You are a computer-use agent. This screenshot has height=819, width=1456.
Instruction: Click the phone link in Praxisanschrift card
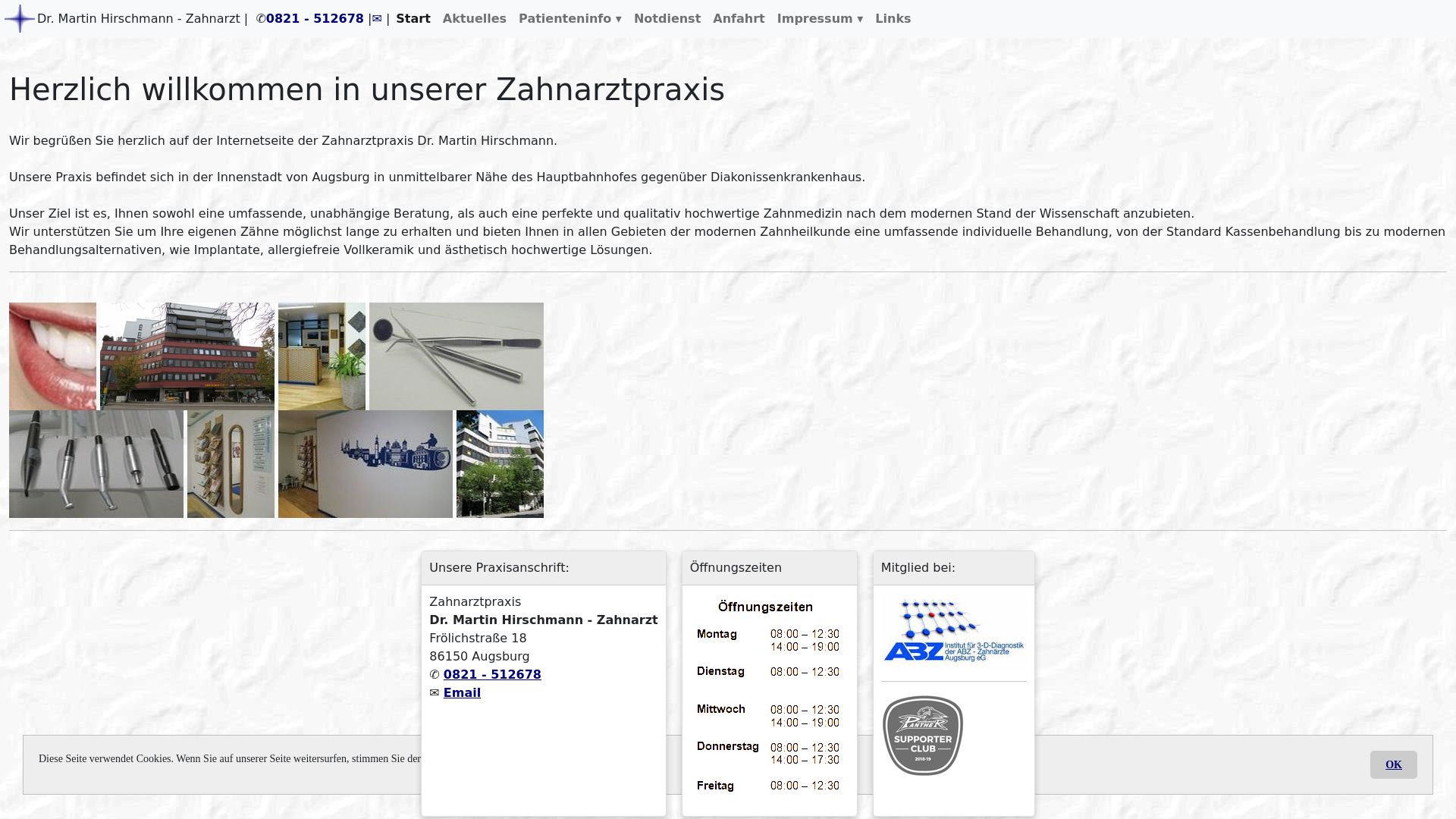pyautogui.click(x=492, y=674)
